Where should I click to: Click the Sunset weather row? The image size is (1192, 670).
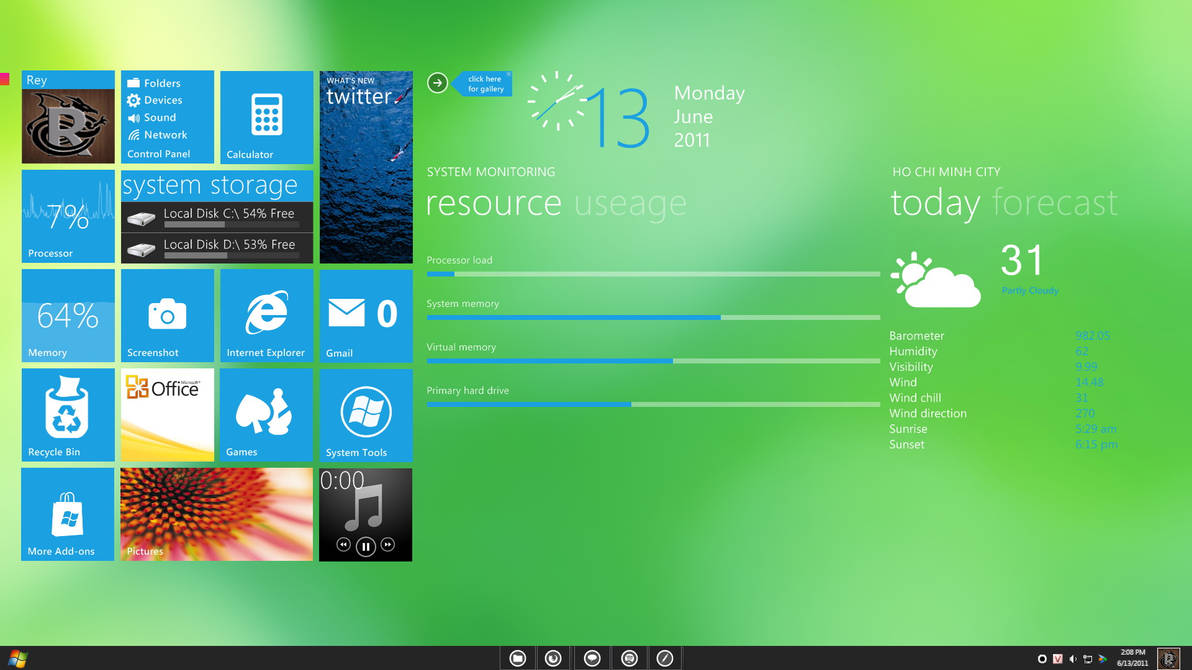pos(1003,444)
